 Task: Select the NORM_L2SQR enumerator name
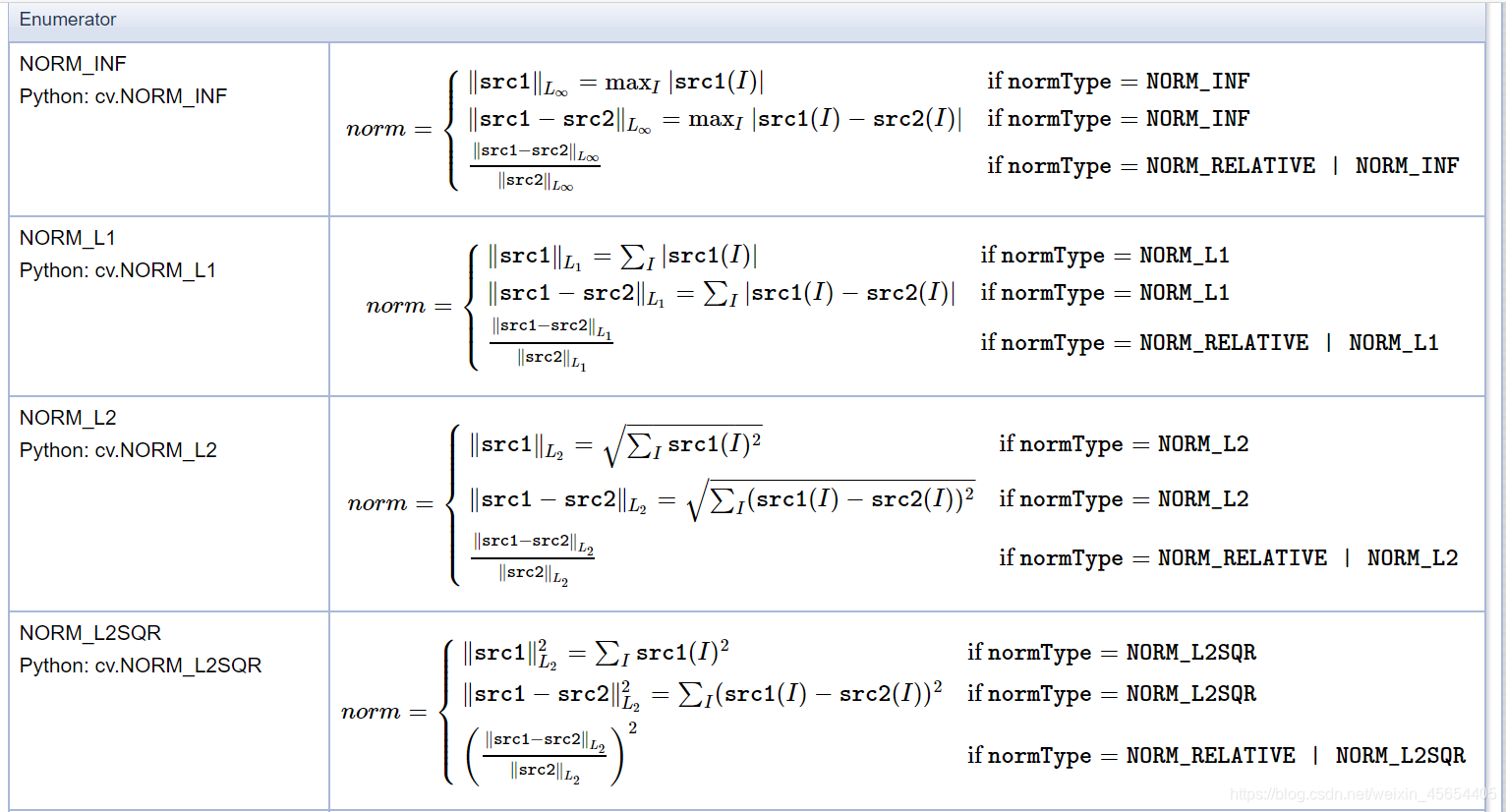(90, 633)
